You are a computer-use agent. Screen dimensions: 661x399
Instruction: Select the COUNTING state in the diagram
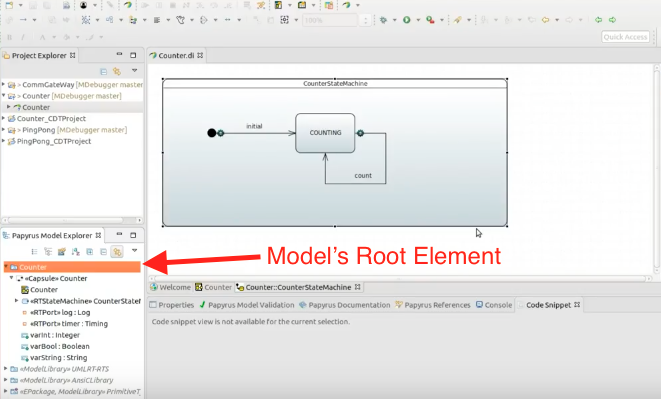325,133
